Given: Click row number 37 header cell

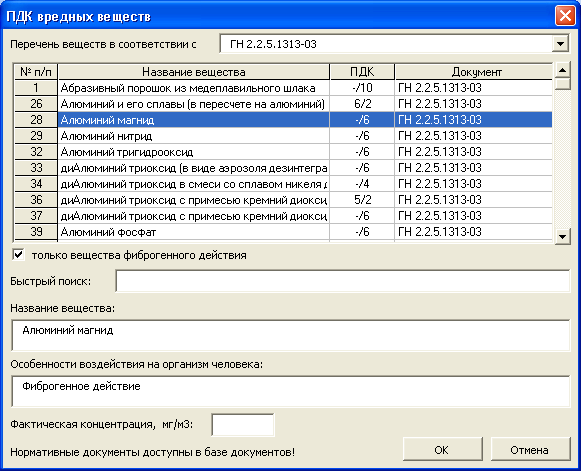Looking at the screenshot, I should tap(36, 216).
